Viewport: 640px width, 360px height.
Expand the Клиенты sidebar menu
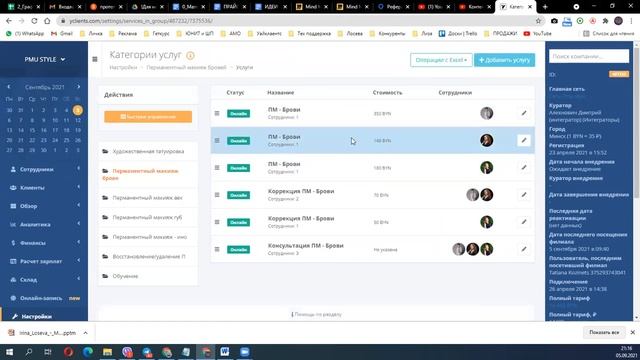(44, 187)
